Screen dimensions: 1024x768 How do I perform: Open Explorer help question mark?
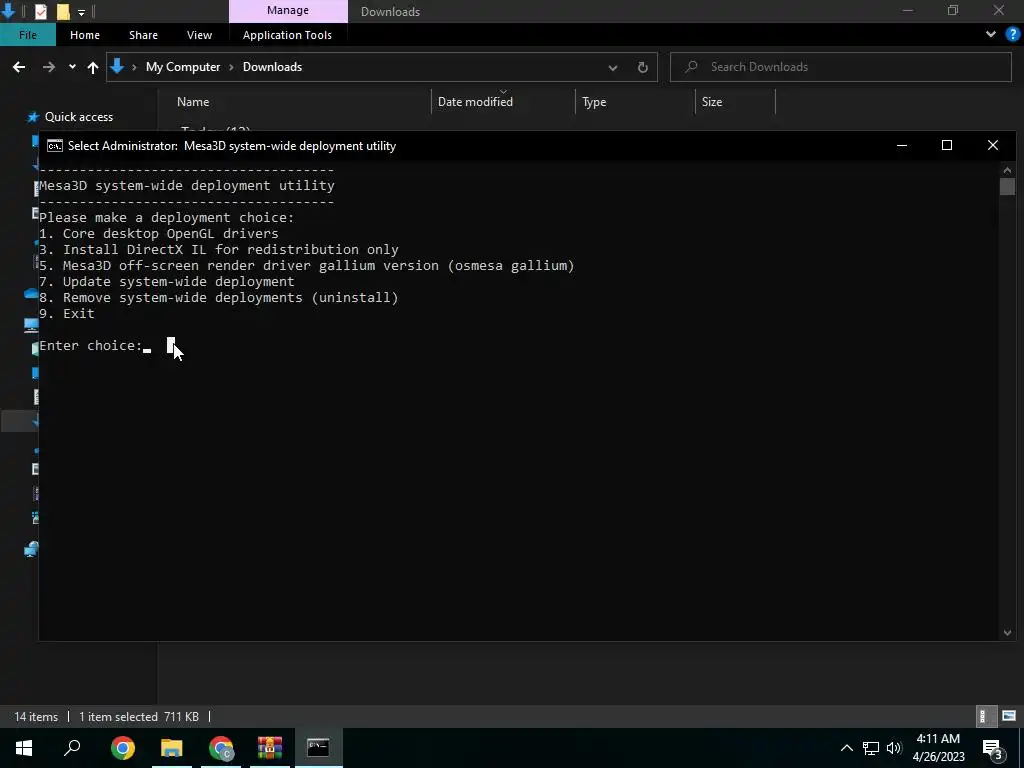(x=1012, y=35)
